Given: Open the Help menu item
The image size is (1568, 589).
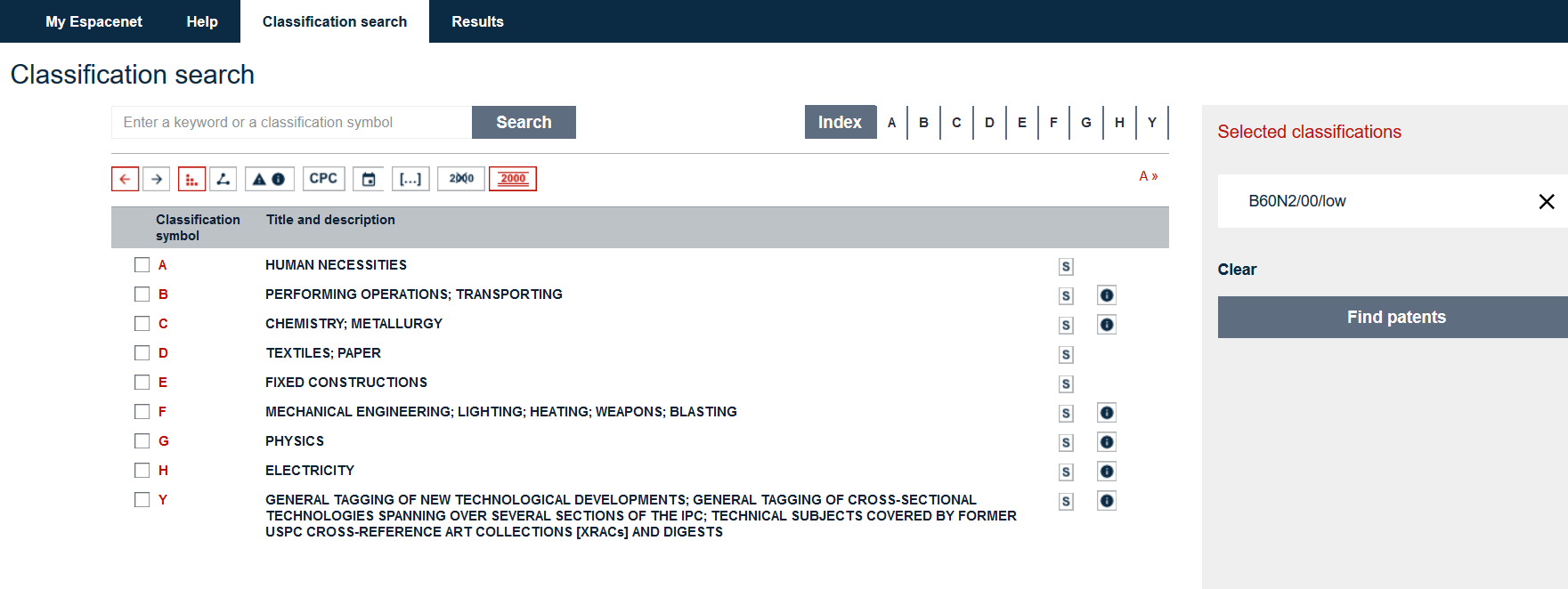Looking at the screenshot, I should coord(202,21).
